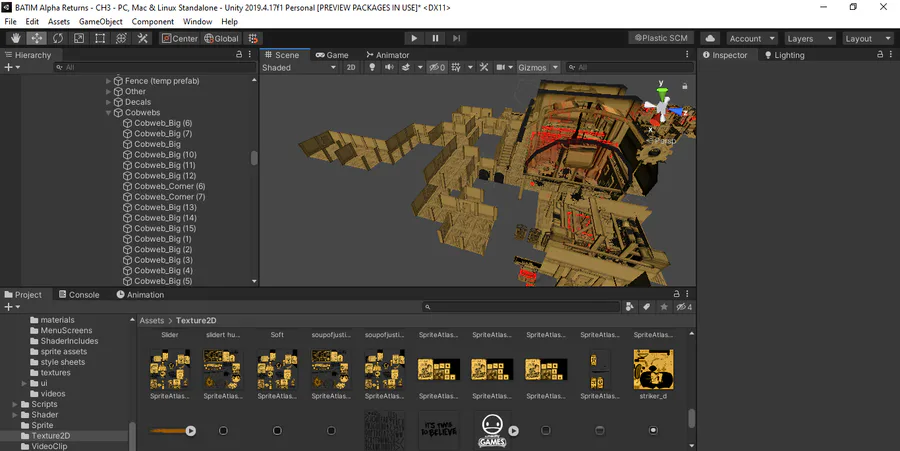
Task: Open Inspector panel options menu
Action: pyautogui.click(x=891, y=55)
